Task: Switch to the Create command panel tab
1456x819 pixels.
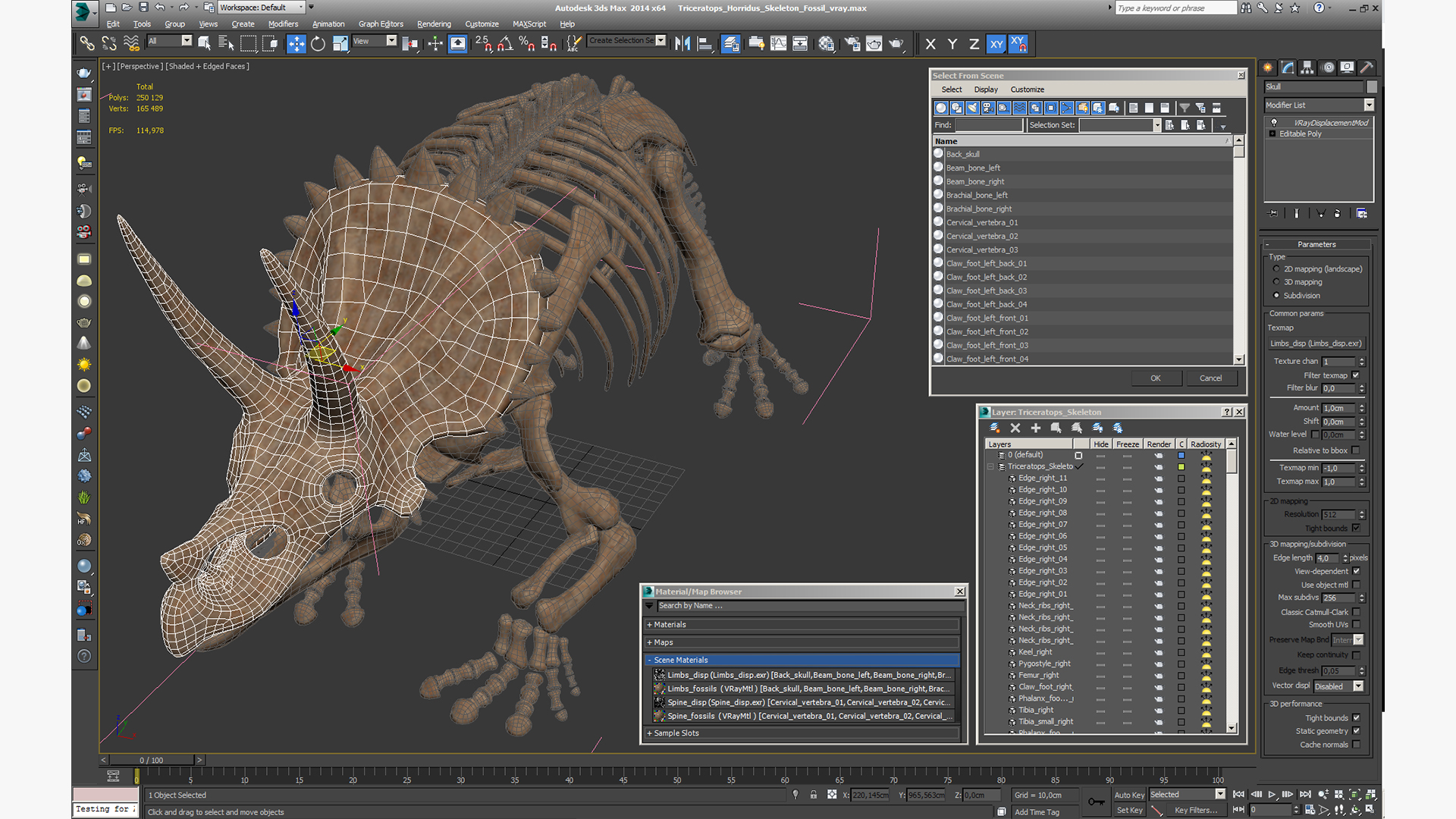Action: [x=1268, y=67]
